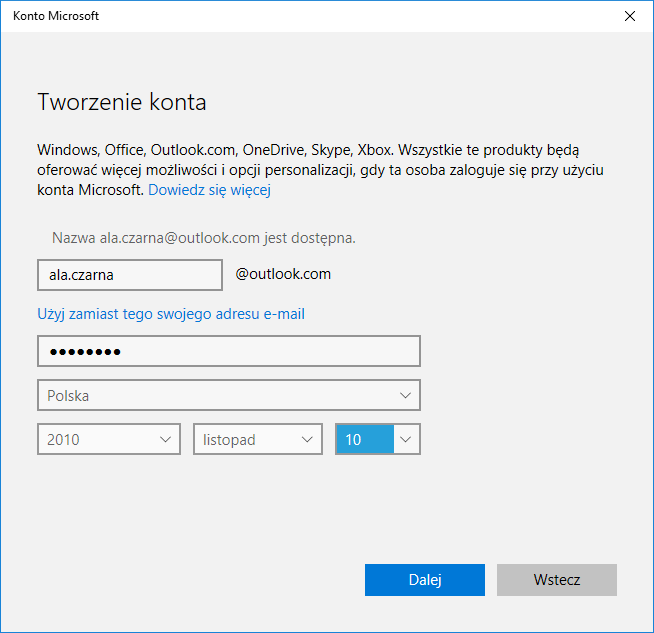Screen dimensions: 654x633
Task: Open the birth year dropdown showing 2010
Action: [x=108, y=439]
